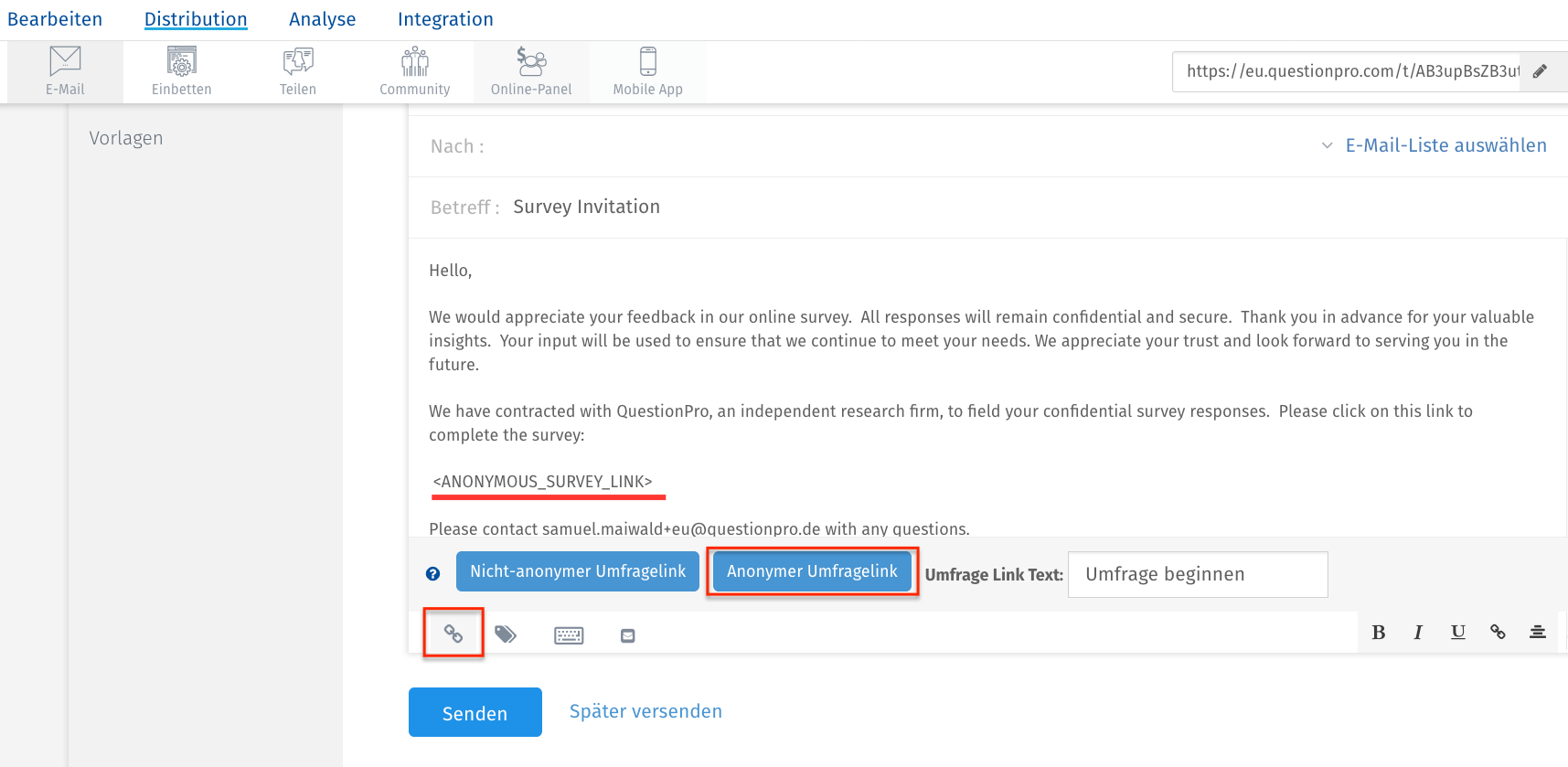Viewport: 1568px width, 767px height.
Task: Click the blue help question mark icon
Action: [x=432, y=574]
